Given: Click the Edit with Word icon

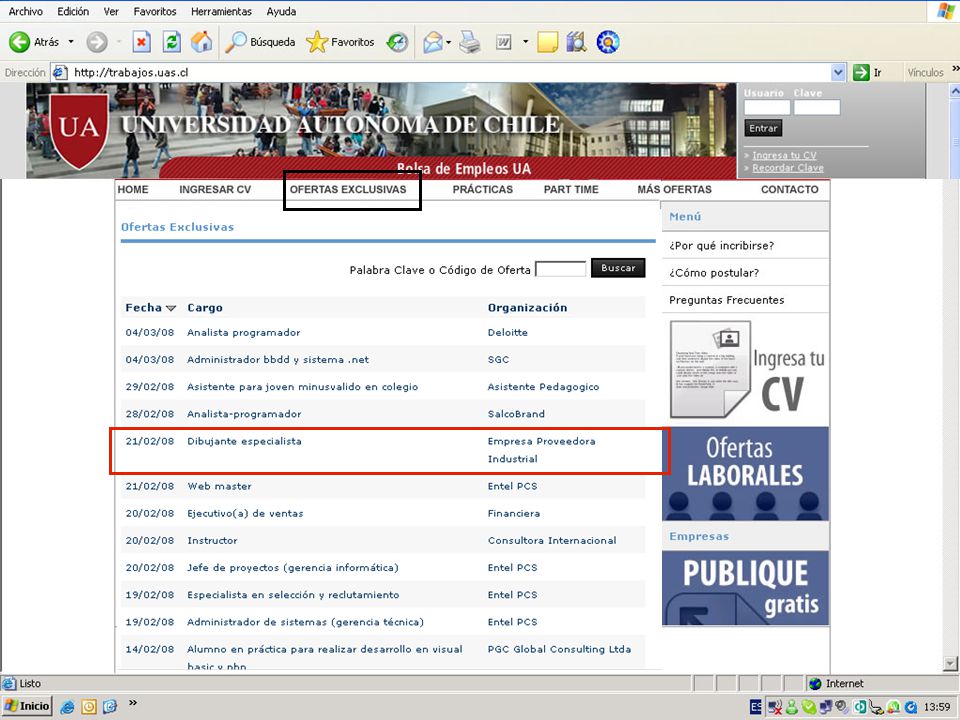Looking at the screenshot, I should (x=503, y=42).
